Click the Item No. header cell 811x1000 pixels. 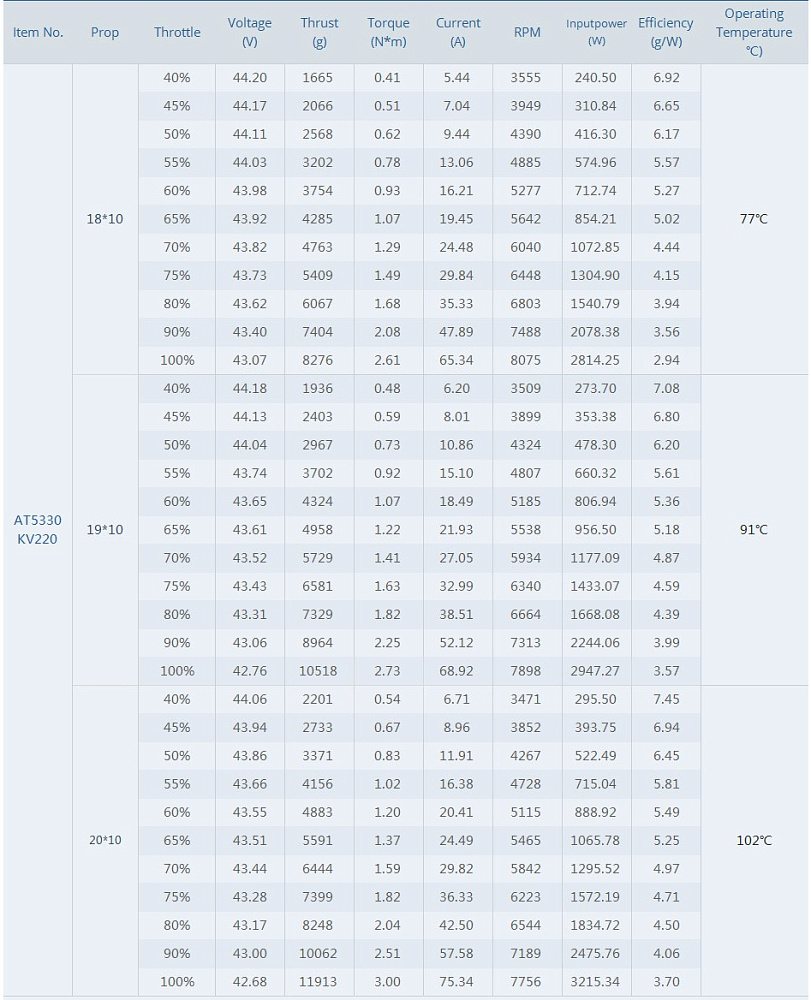click(x=38, y=32)
